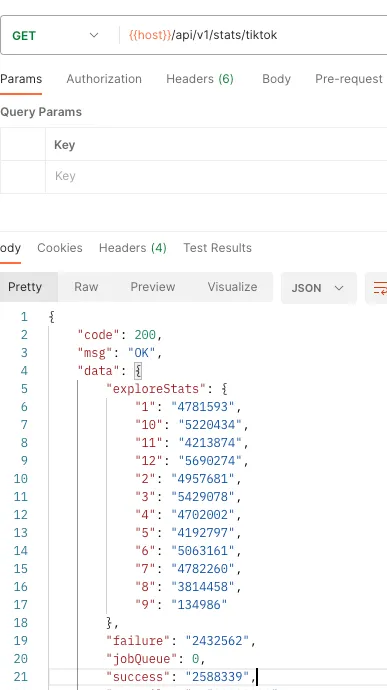Screen dimensions: 387x690
Task: Click the value "4957681"
Action: pyautogui.click(x=203, y=479)
